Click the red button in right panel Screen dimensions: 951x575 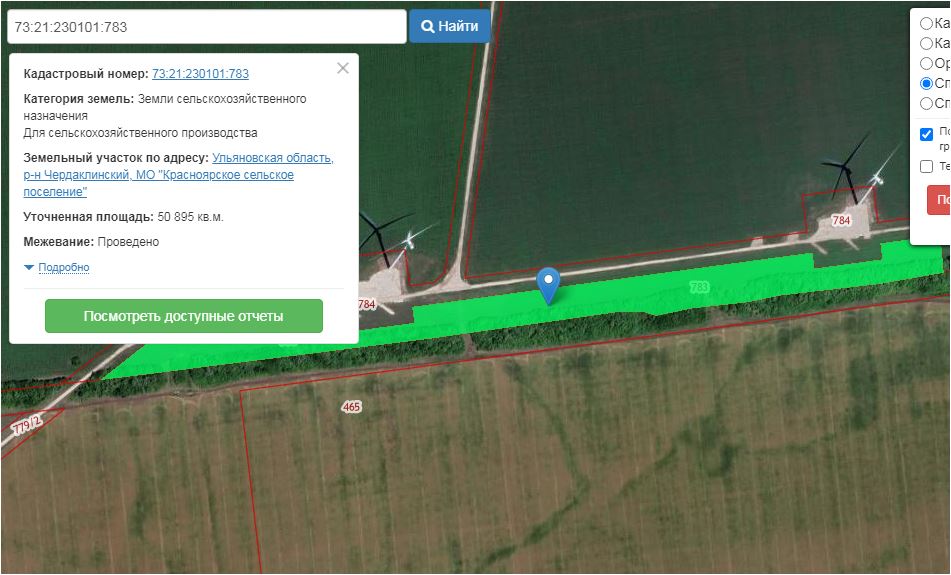click(939, 199)
